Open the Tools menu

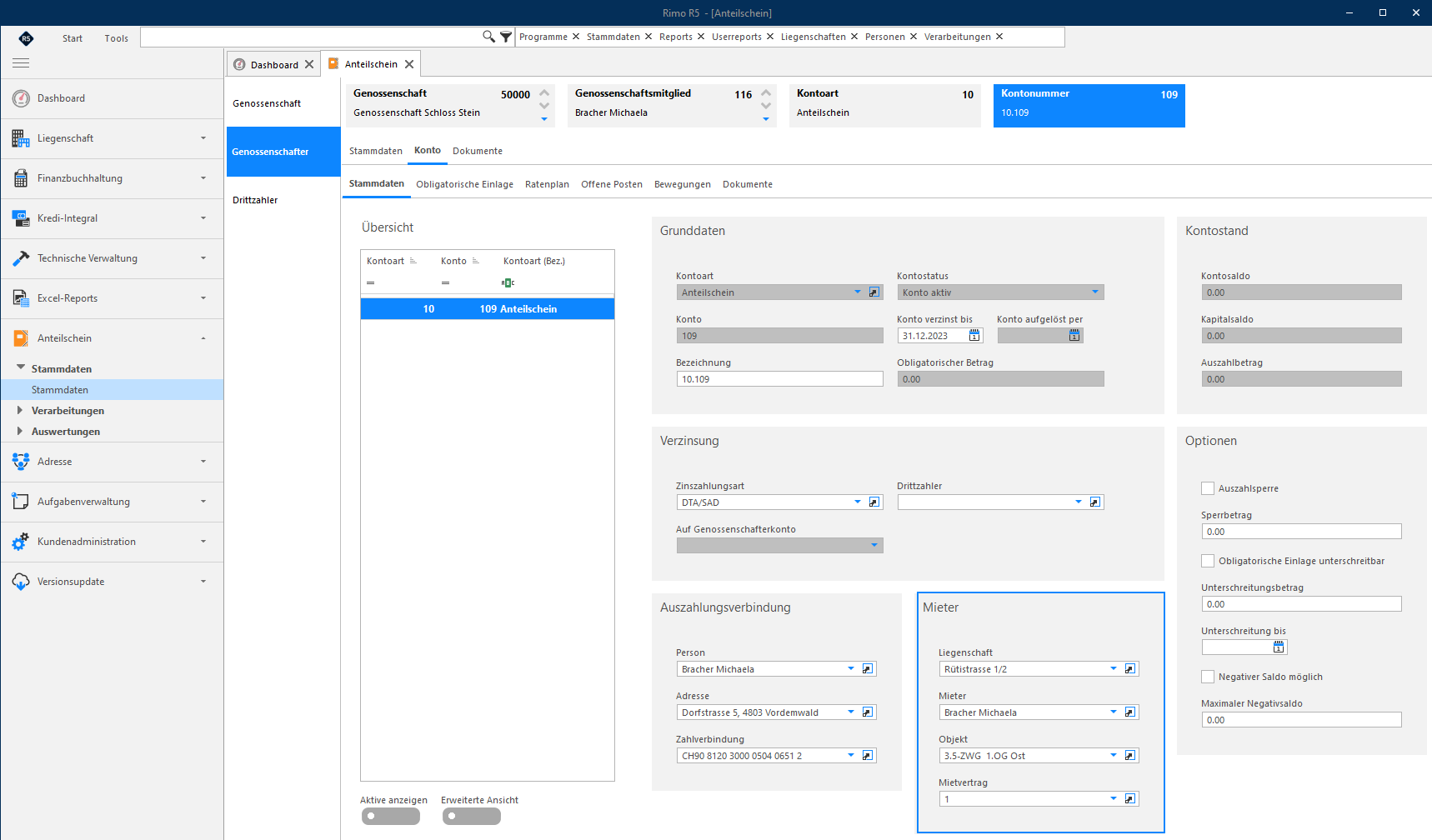tap(117, 38)
